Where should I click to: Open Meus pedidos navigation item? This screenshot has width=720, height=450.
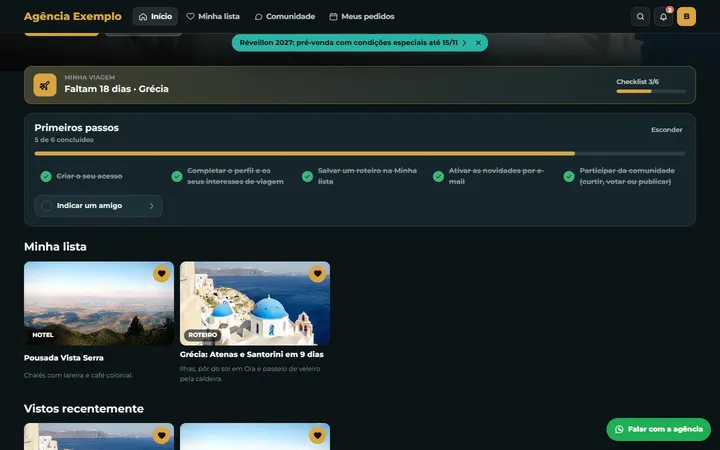coord(362,17)
